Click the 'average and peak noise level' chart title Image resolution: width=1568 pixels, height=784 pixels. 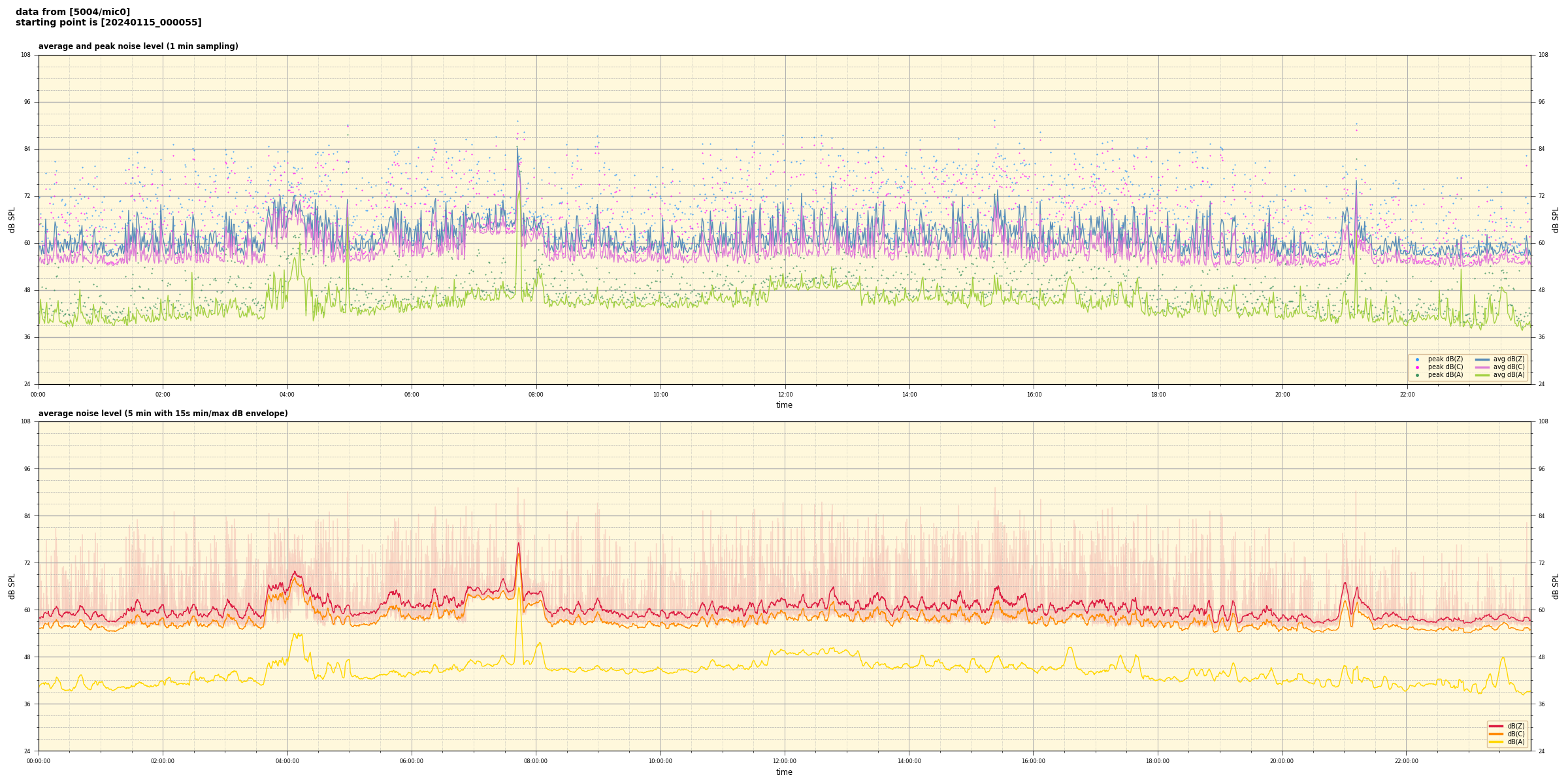(138, 46)
